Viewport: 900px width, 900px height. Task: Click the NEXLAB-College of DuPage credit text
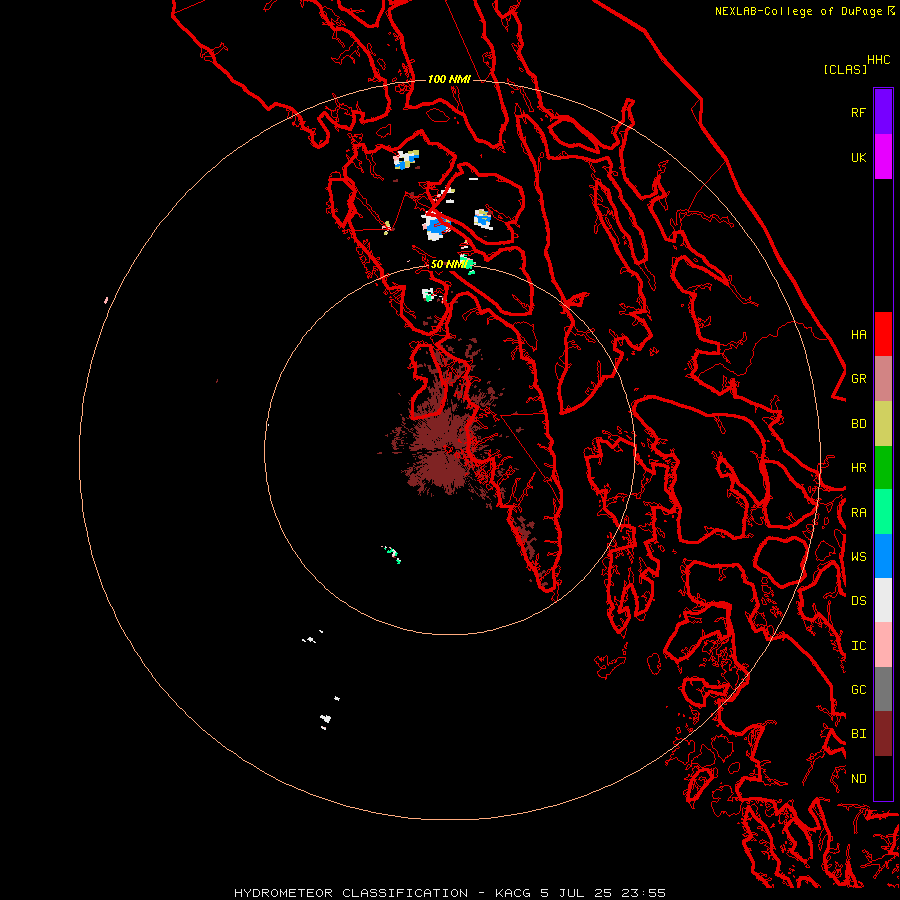tap(800, 11)
